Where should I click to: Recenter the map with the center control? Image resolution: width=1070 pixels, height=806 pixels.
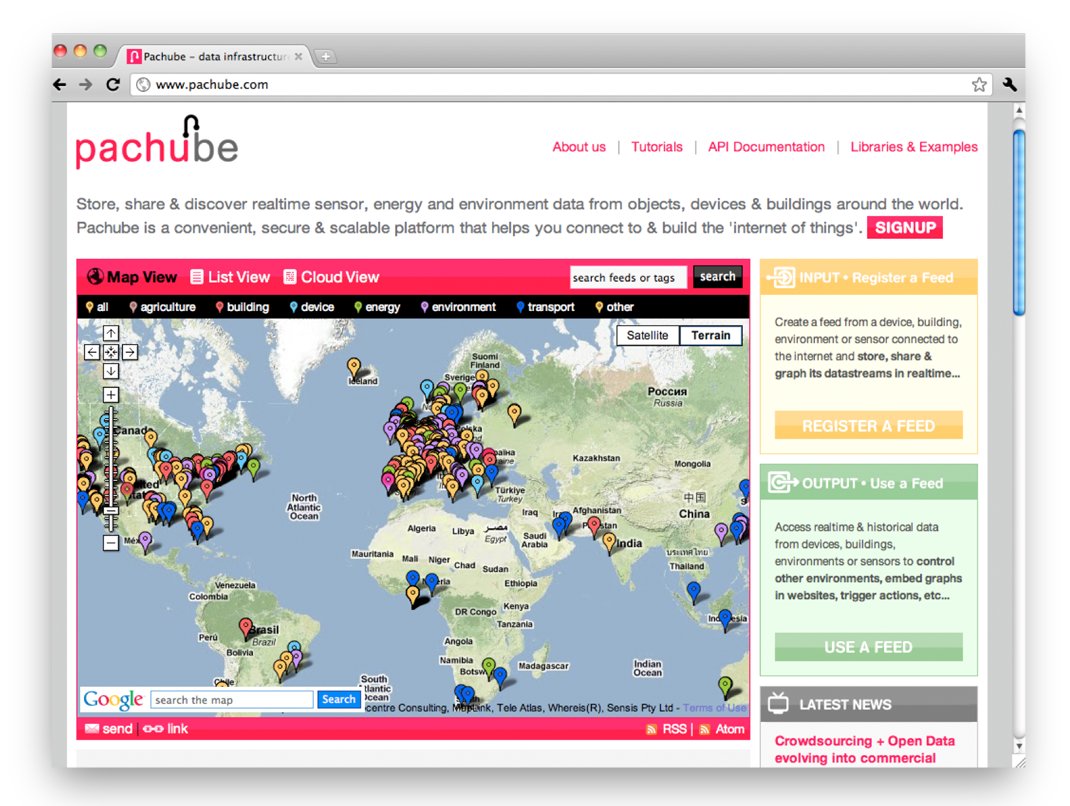pos(111,352)
